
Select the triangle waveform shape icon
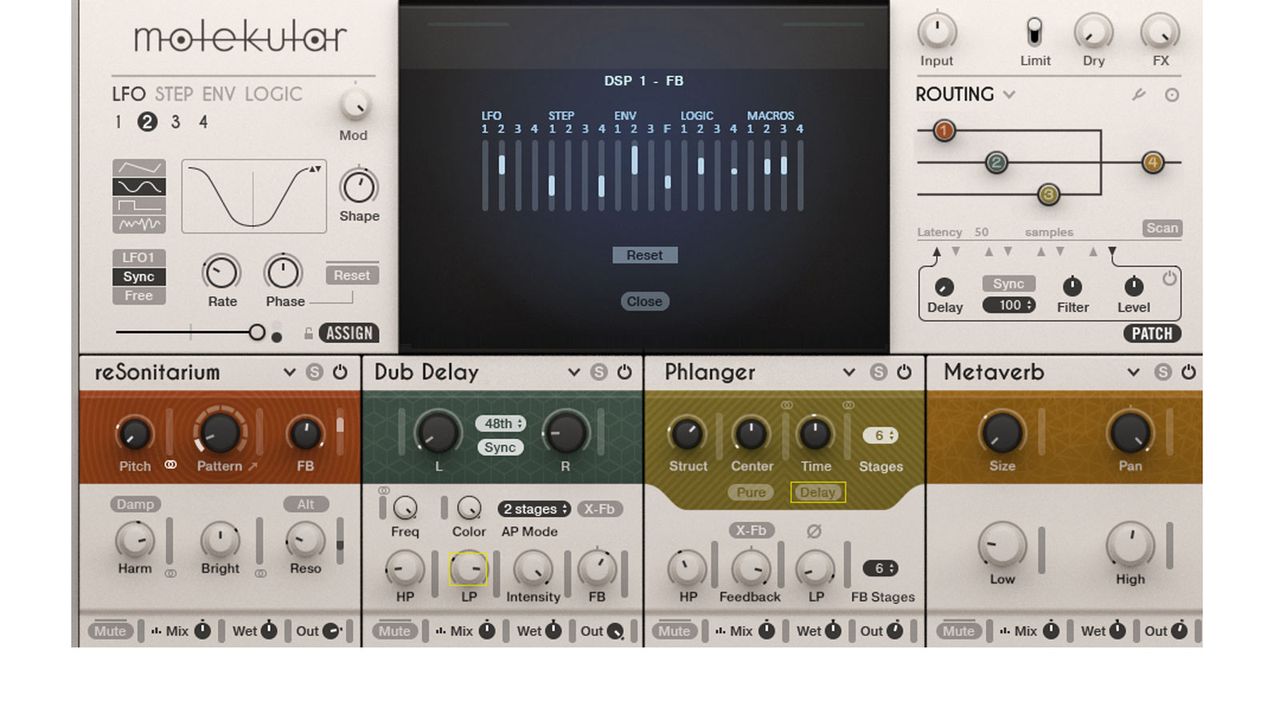(x=139, y=168)
